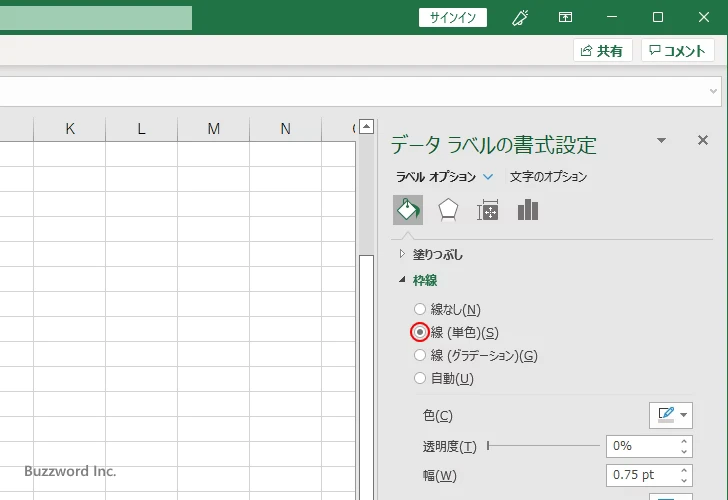Increase the 幅 width with up arrow

pos(684,470)
